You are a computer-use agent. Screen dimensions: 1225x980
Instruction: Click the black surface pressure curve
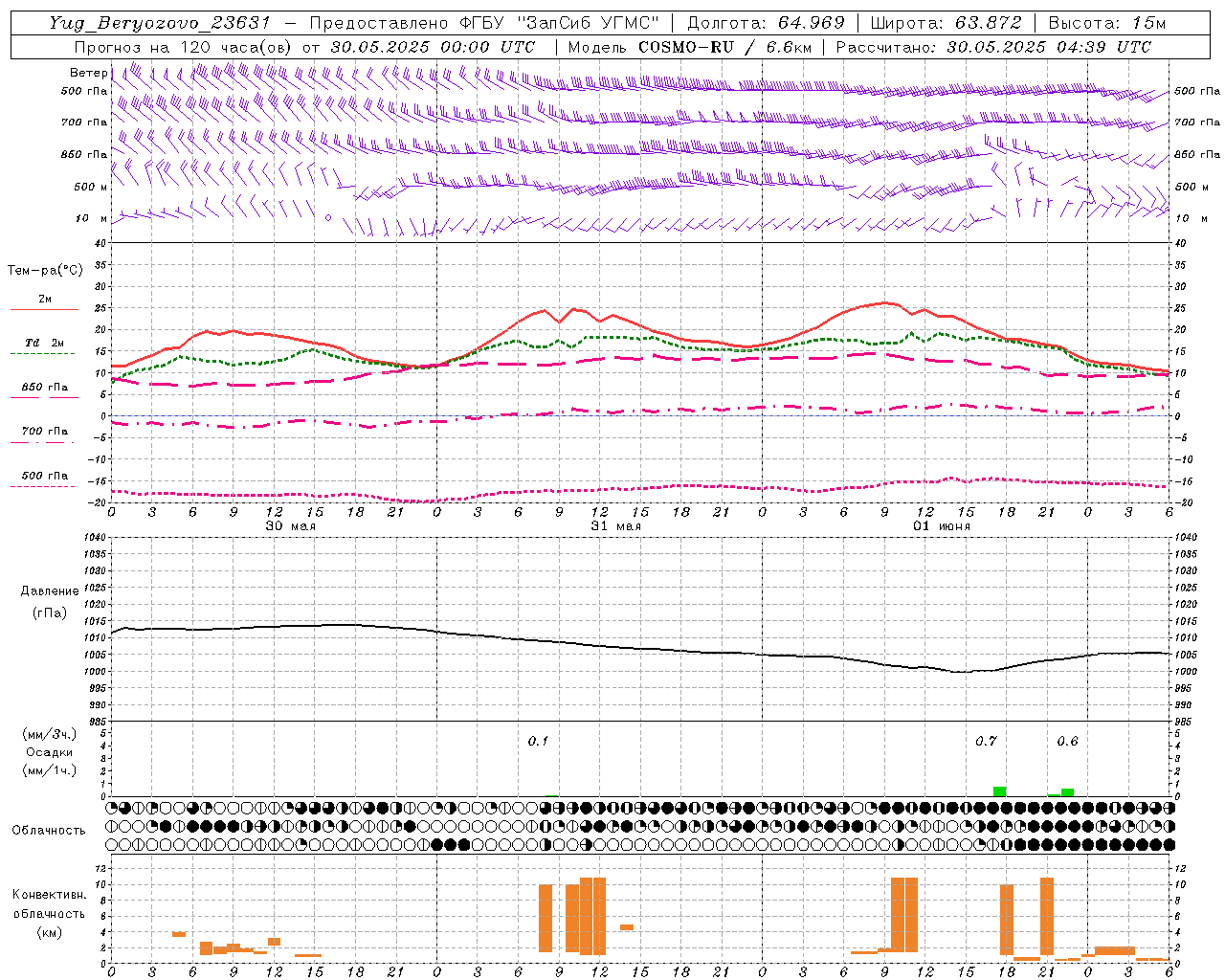point(639,648)
